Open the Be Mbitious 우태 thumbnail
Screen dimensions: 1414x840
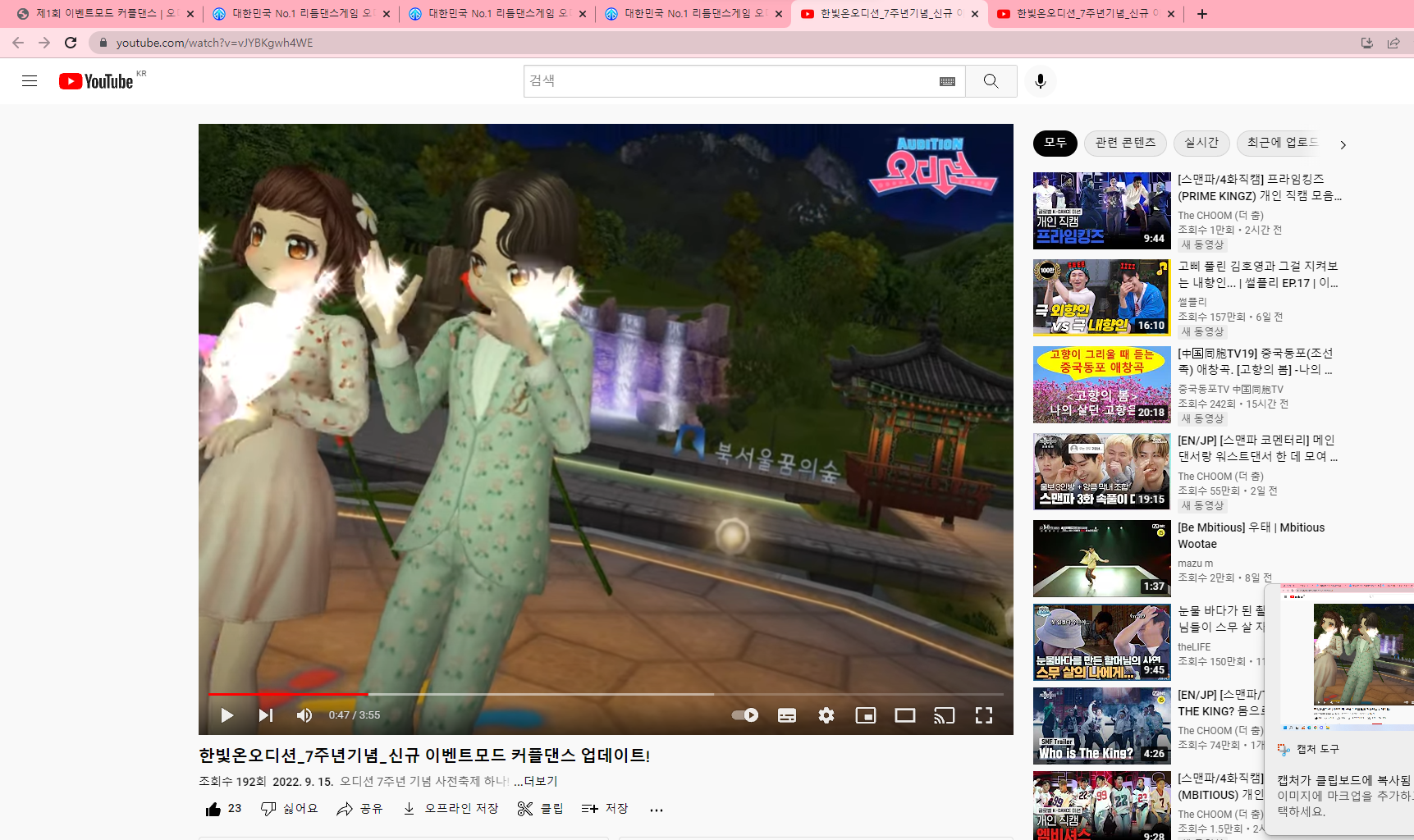pyautogui.click(x=1102, y=559)
